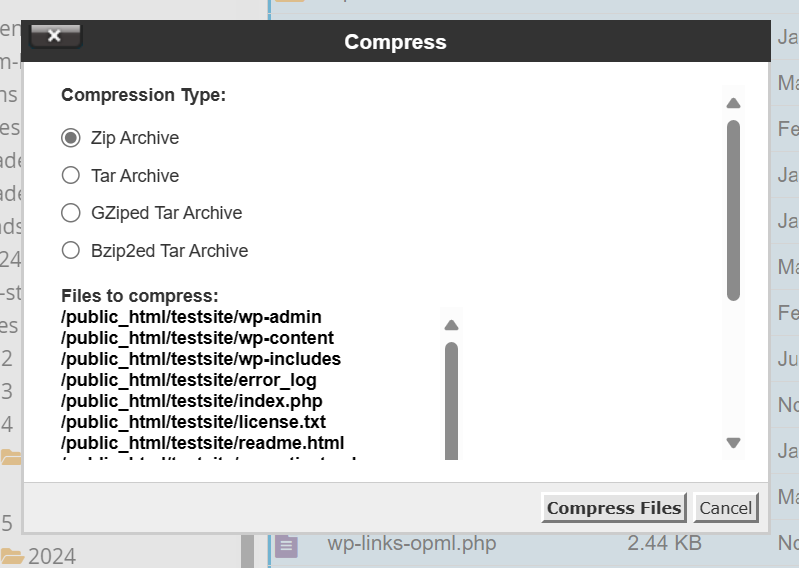Image resolution: width=799 pixels, height=568 pixels.
Task: Select the Zip Archive radio option
Action: click(71, 138)
